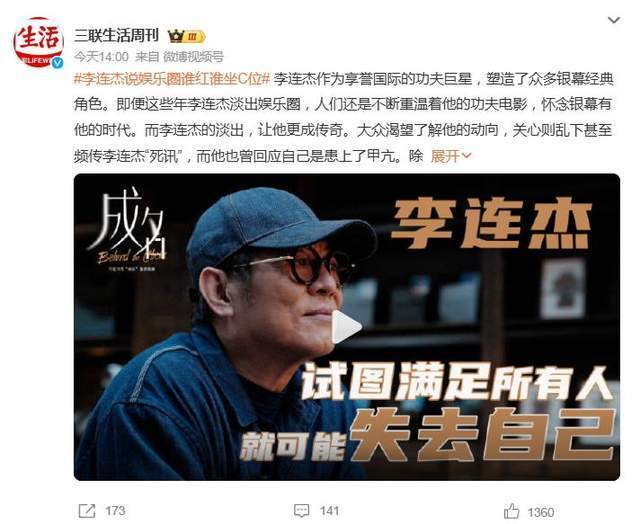Open the comment bubble icon

(301, 511)
